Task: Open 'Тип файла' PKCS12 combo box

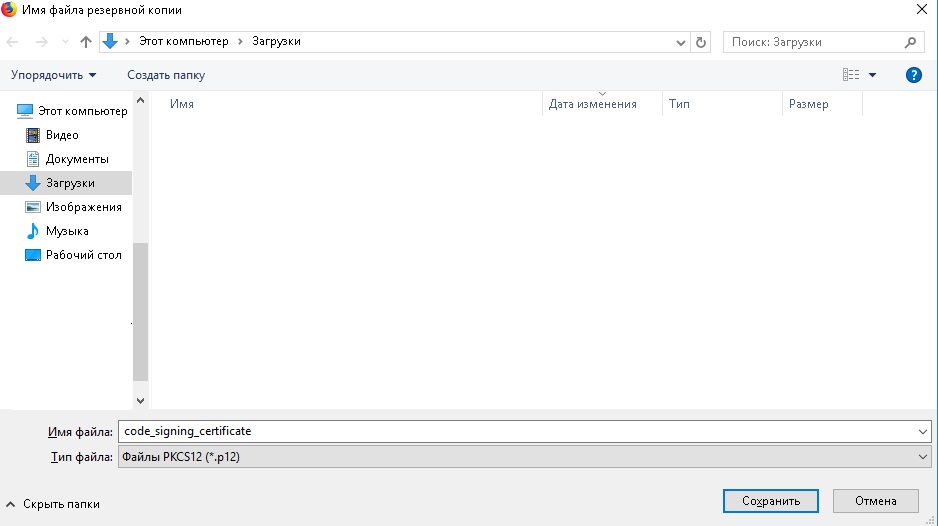Action: pos(525,457)
